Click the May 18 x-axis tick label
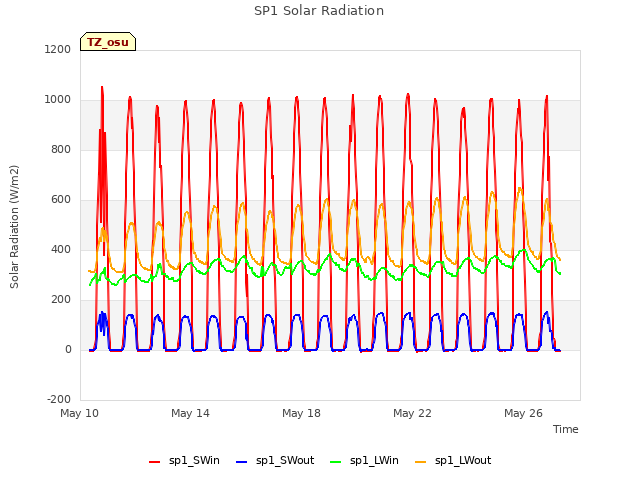Viewport: 640px width, 480px height. (x=301, y=413)
